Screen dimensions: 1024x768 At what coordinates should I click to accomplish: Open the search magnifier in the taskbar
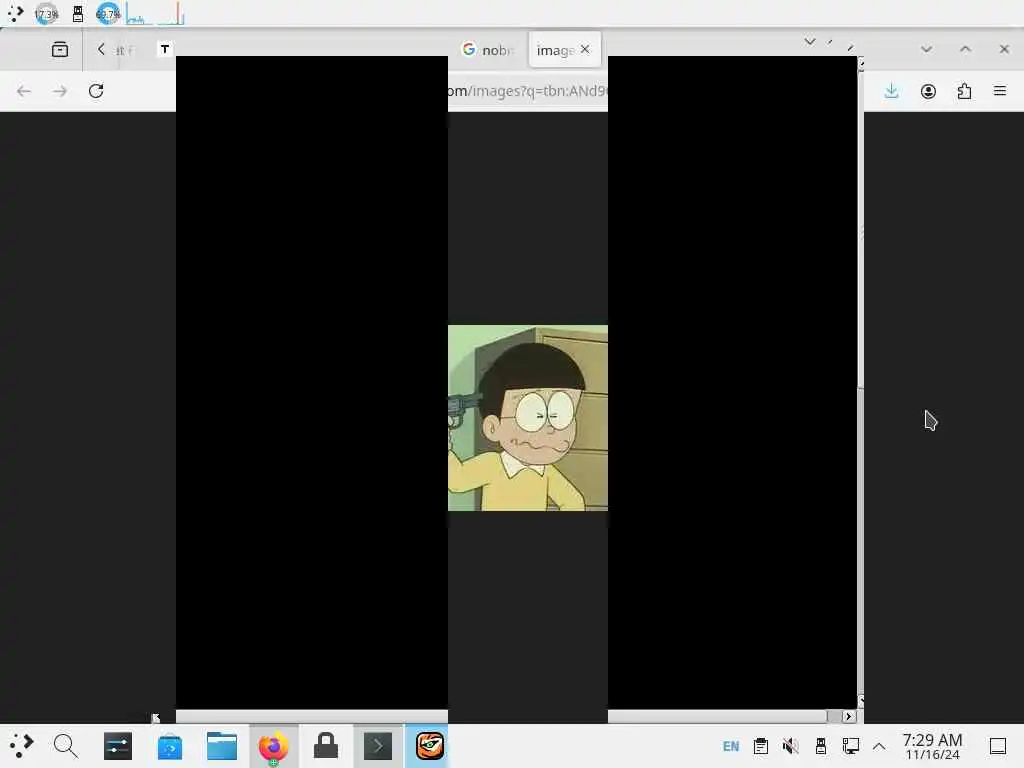66,746
